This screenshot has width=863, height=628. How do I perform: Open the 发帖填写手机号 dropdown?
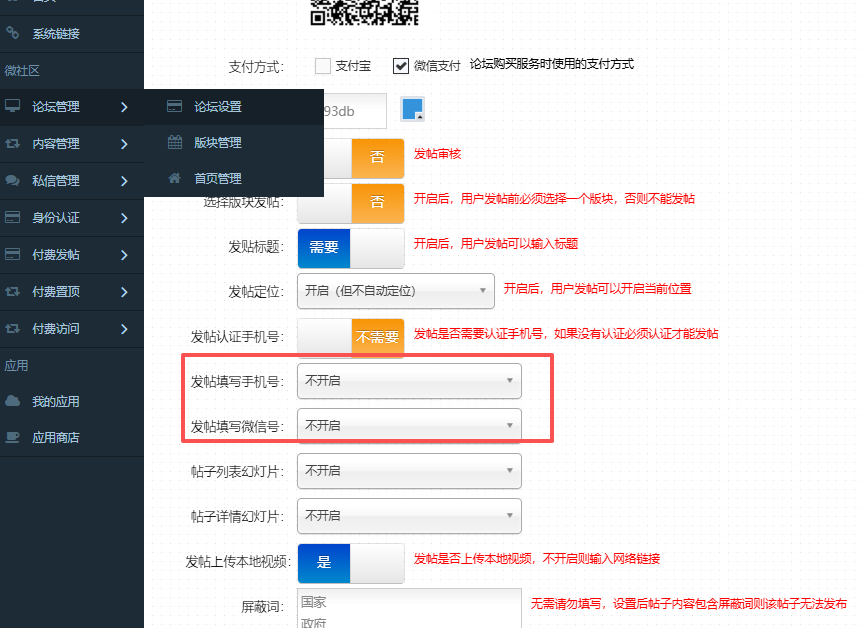click(409, 381)
